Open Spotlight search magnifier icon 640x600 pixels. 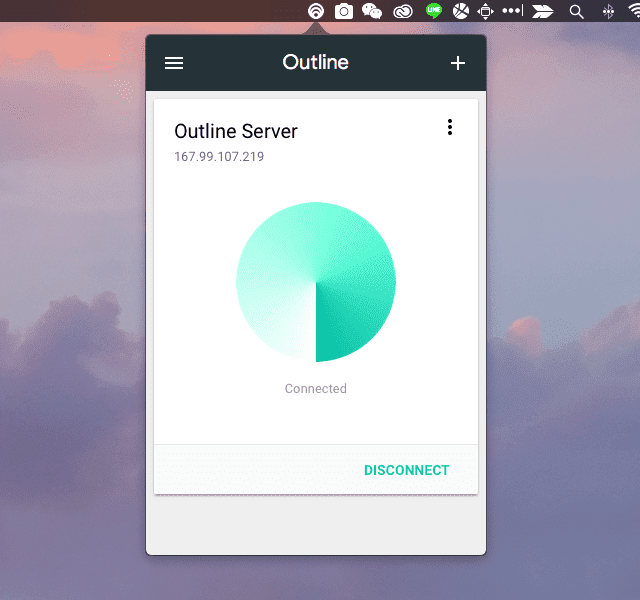576,12
